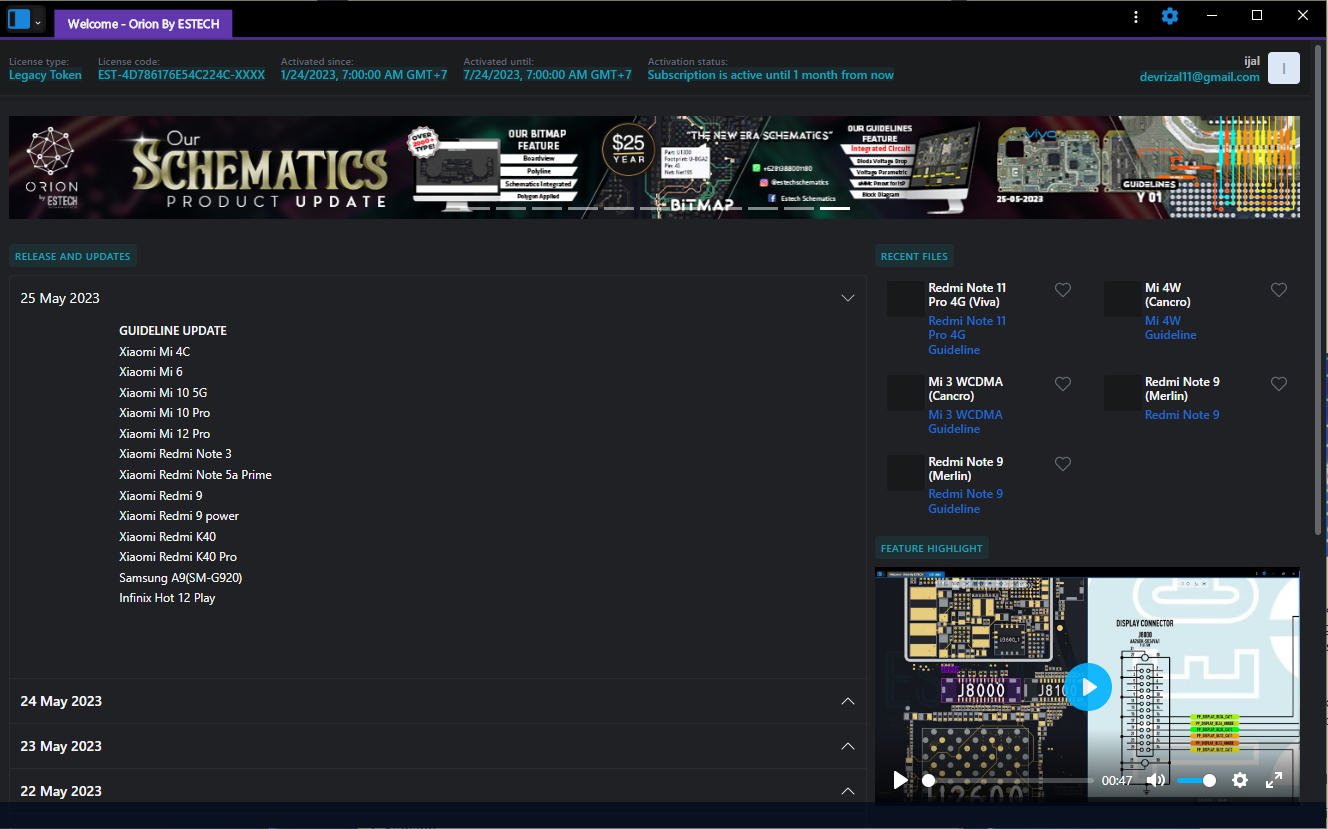Click the activated since date 1/24/2023

click(364, 75)
